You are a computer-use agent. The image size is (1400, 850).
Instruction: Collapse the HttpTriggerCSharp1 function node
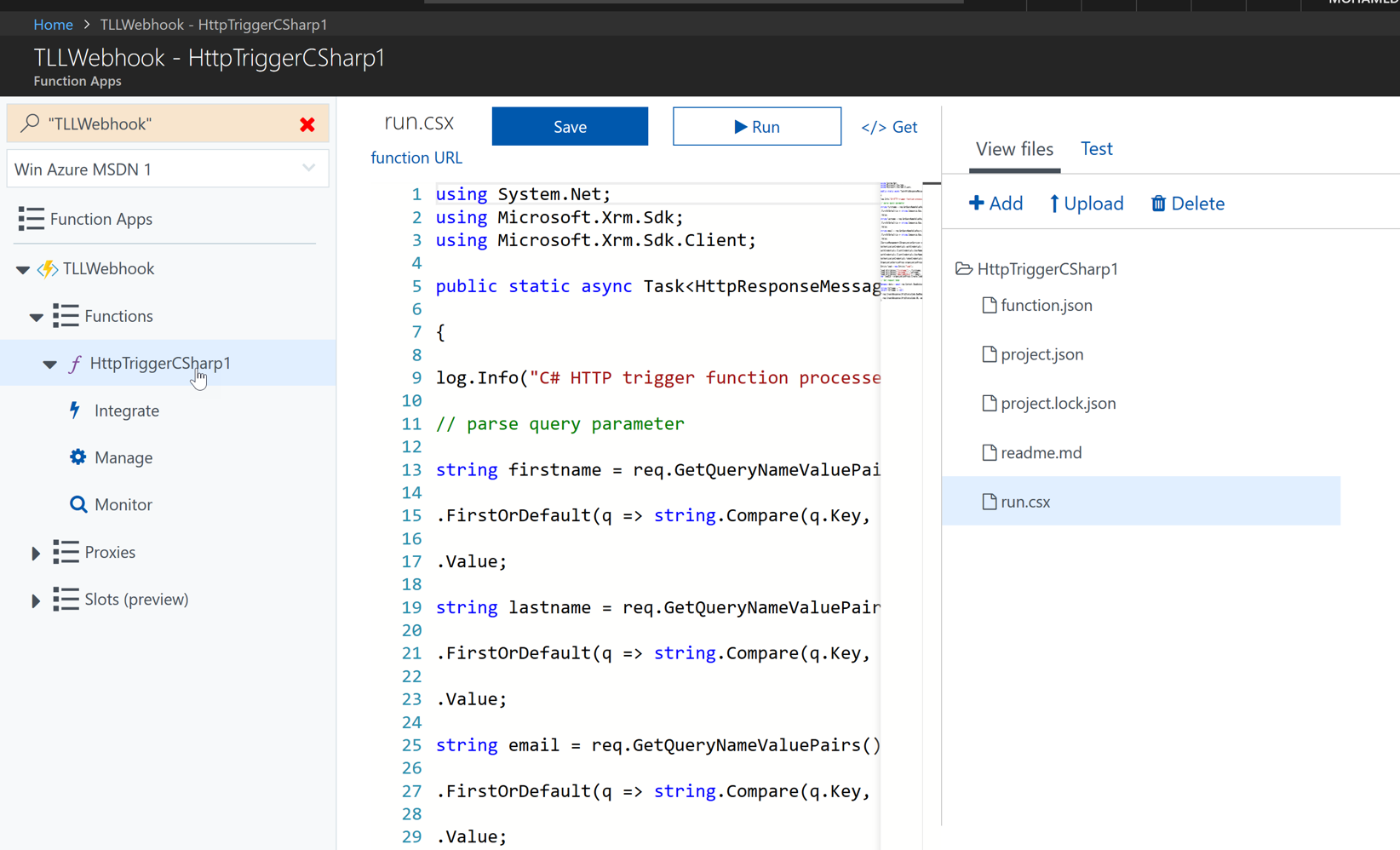point(49,364)
